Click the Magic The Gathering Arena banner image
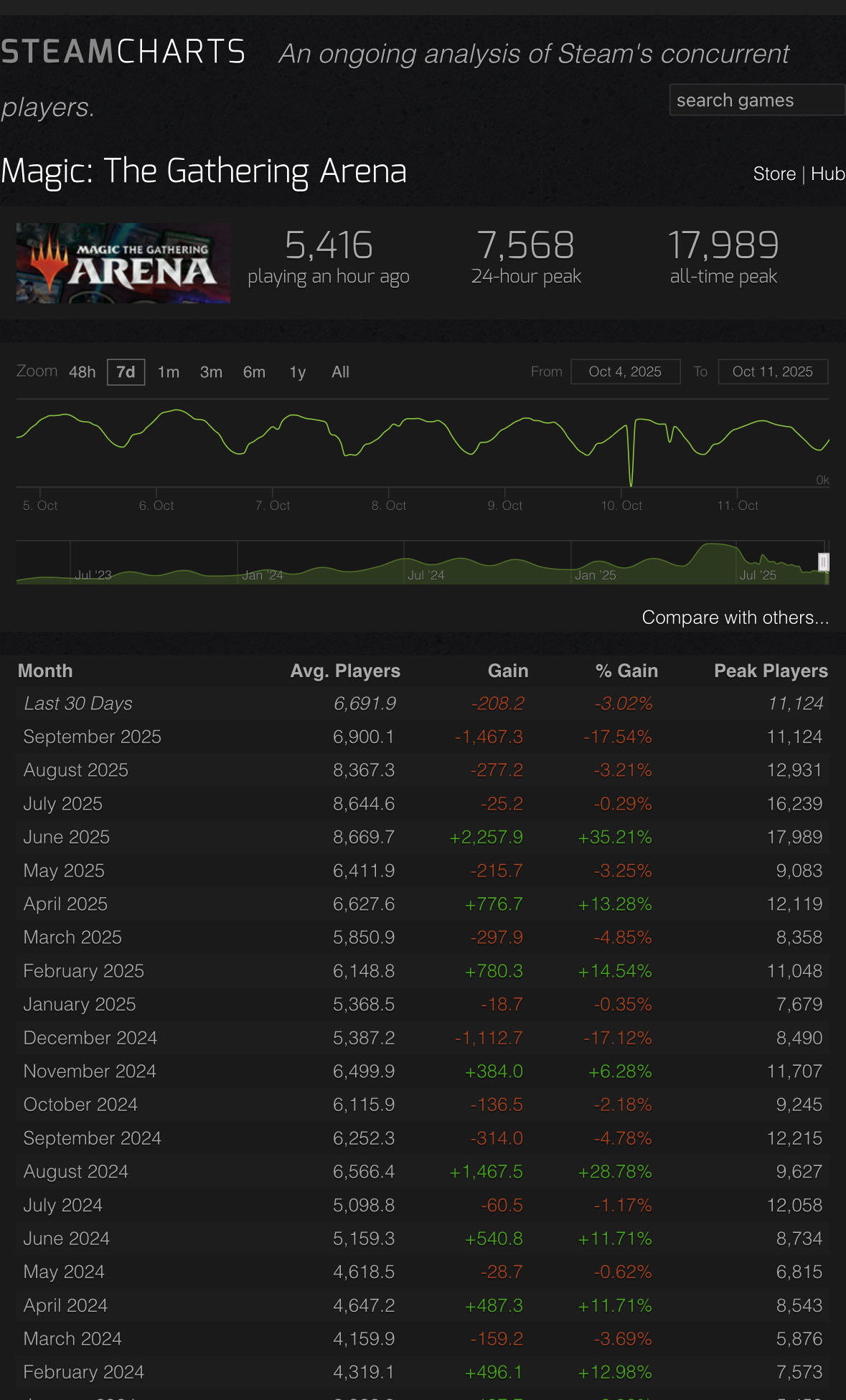Viewport: 846px width, 1400px height. point(123,262)
